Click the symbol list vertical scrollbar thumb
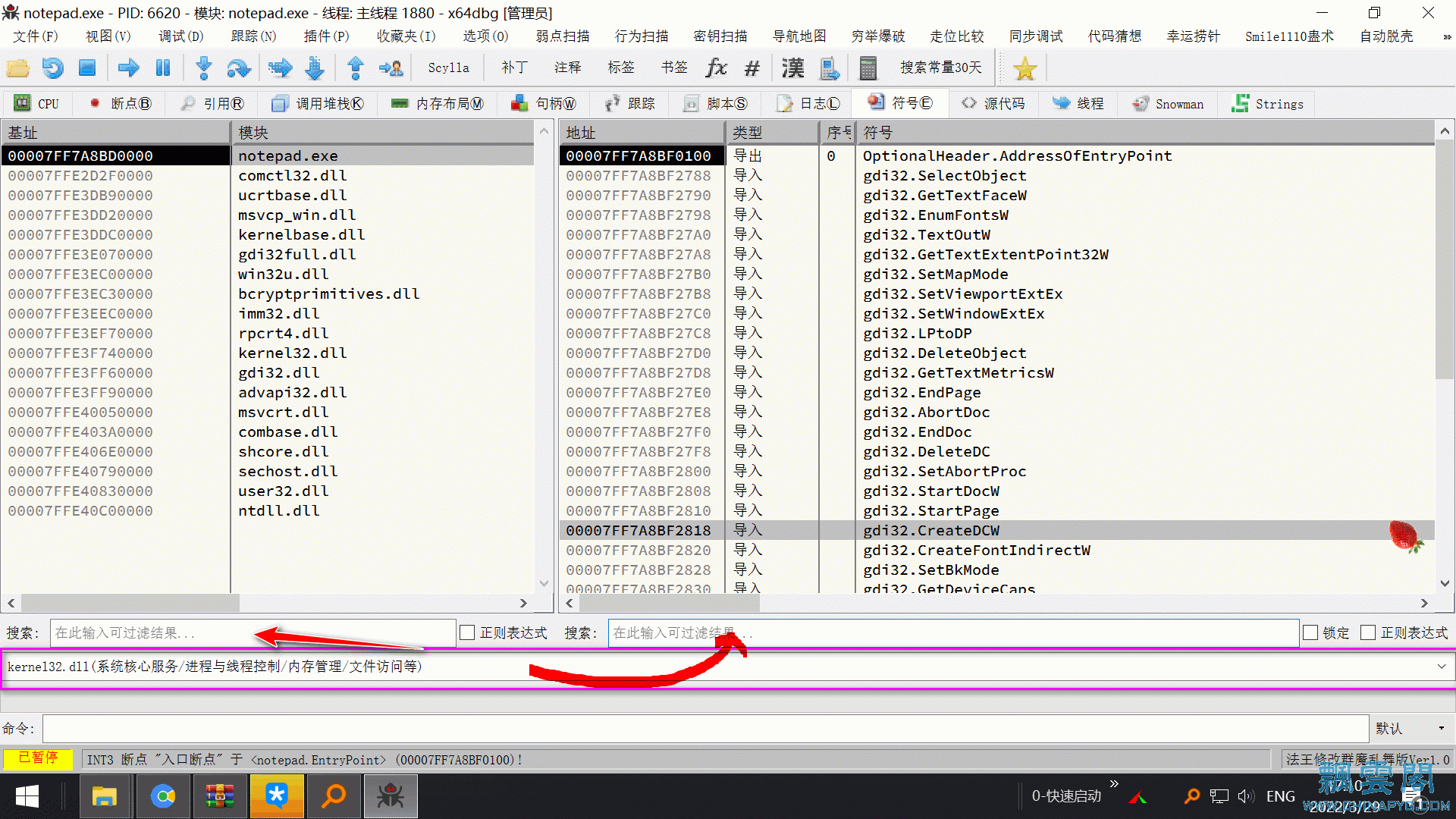Image resolution: width=1456 pixels, height=819 pixels. tap(1445, 258)
